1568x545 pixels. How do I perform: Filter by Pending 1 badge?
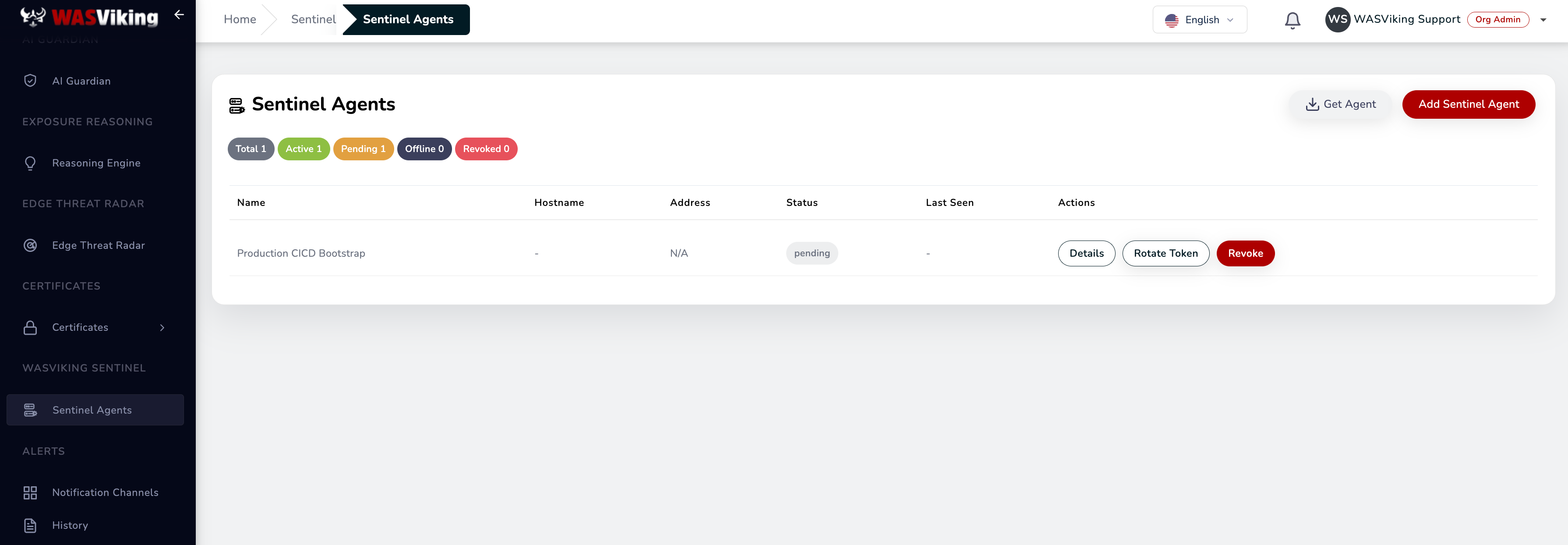coord(364,149)
